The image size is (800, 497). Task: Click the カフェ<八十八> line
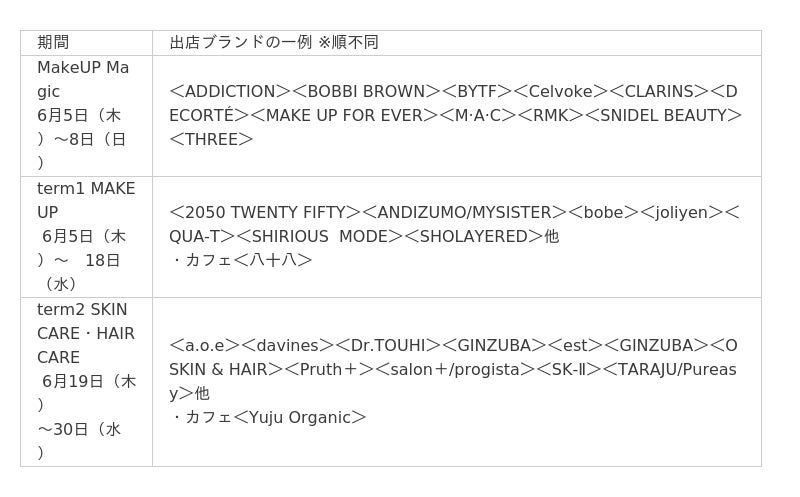tap(242, 260)
